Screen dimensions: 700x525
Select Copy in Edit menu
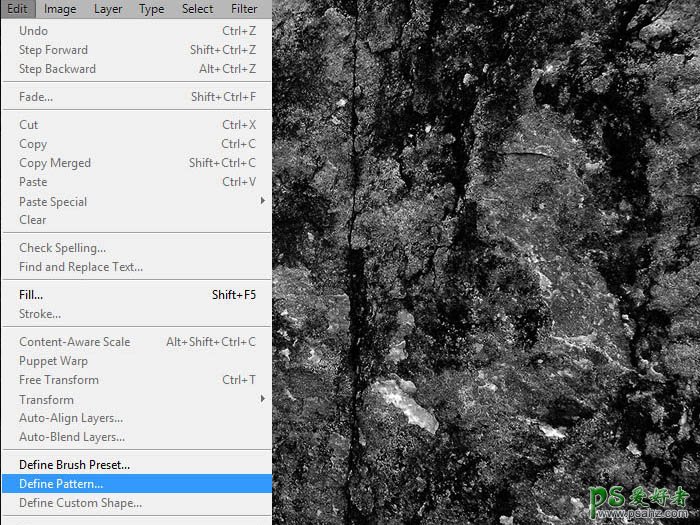(x=137, y=144)
